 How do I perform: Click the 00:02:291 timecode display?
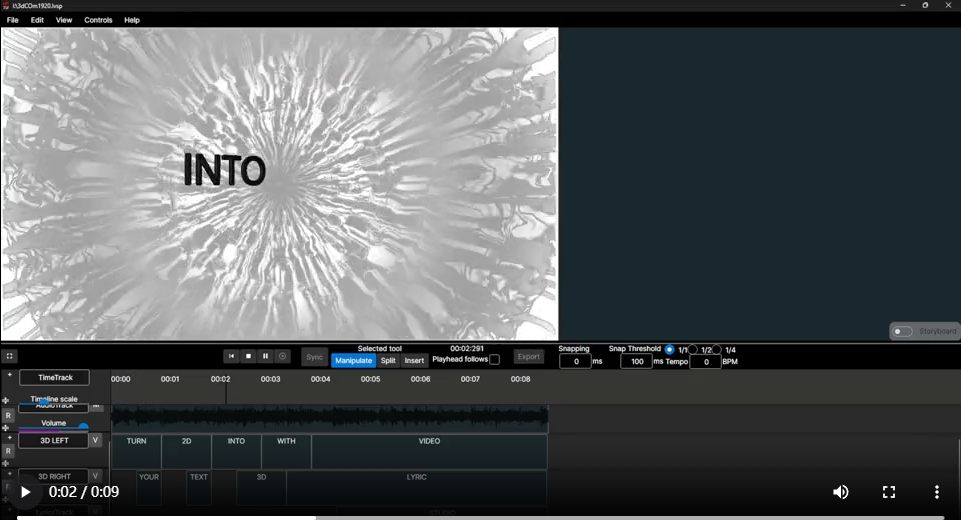click(467, 348)
